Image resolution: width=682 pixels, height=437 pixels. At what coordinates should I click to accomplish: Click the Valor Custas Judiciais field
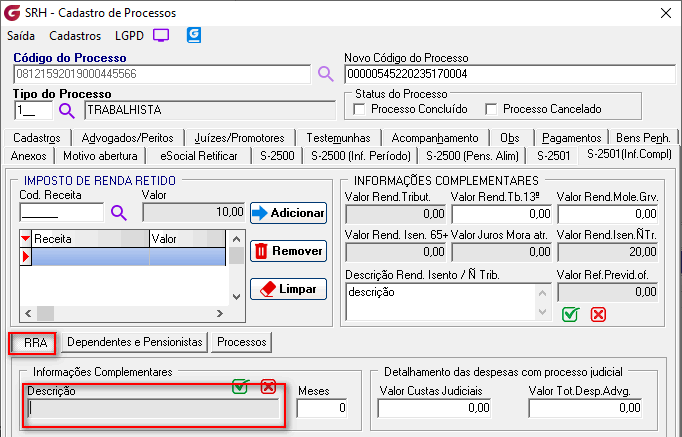[435, 408]
